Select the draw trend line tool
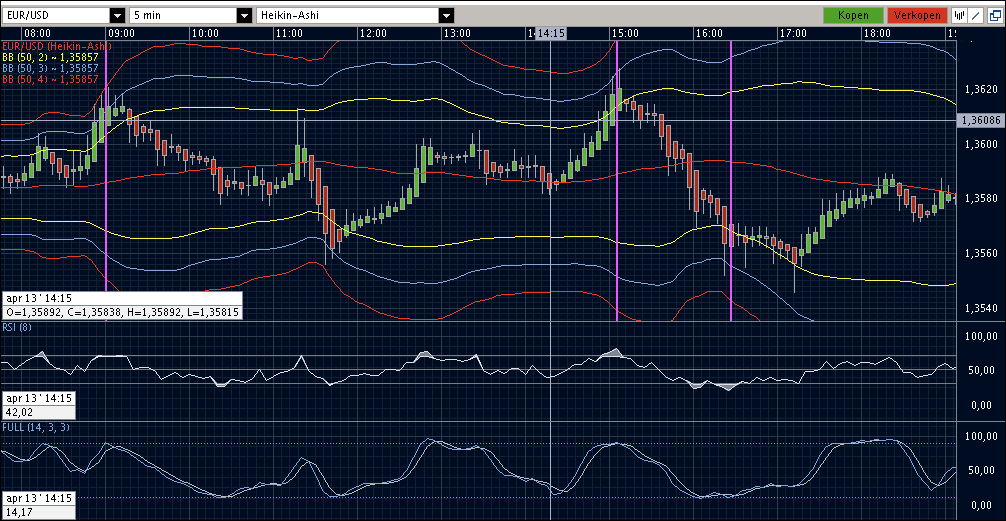Screen dimensions: 1006x521 click(976, 15)
